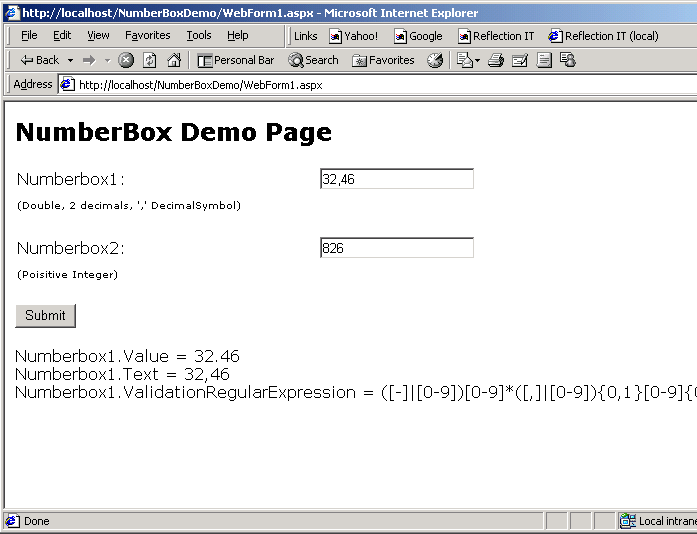The height and width of the screenshot is (534, 697).
Task: Expand the Back history dropdown arrow
Action: (x=70, y=60)
